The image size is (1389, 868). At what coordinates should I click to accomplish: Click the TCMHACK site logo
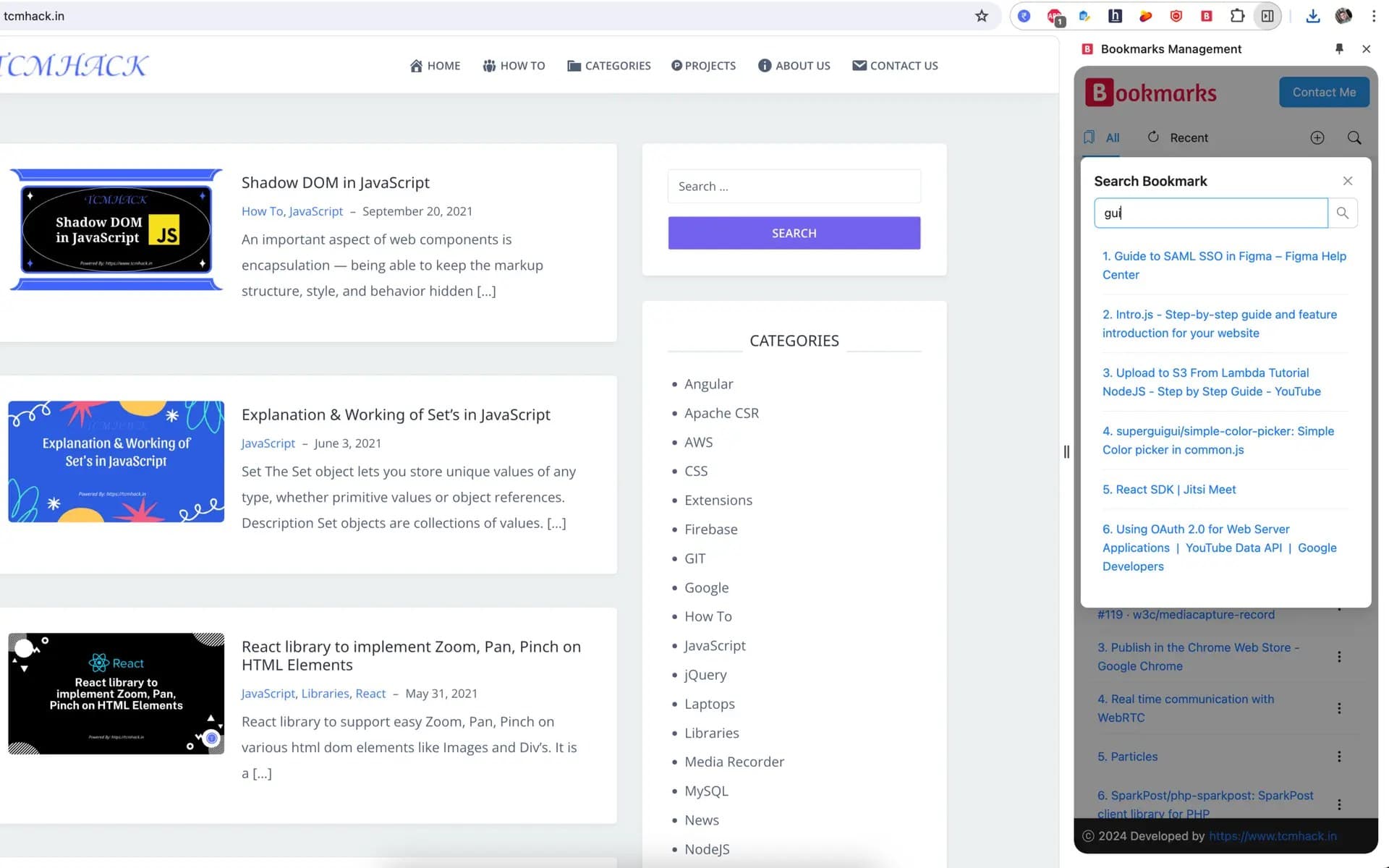tap(74, 66)
